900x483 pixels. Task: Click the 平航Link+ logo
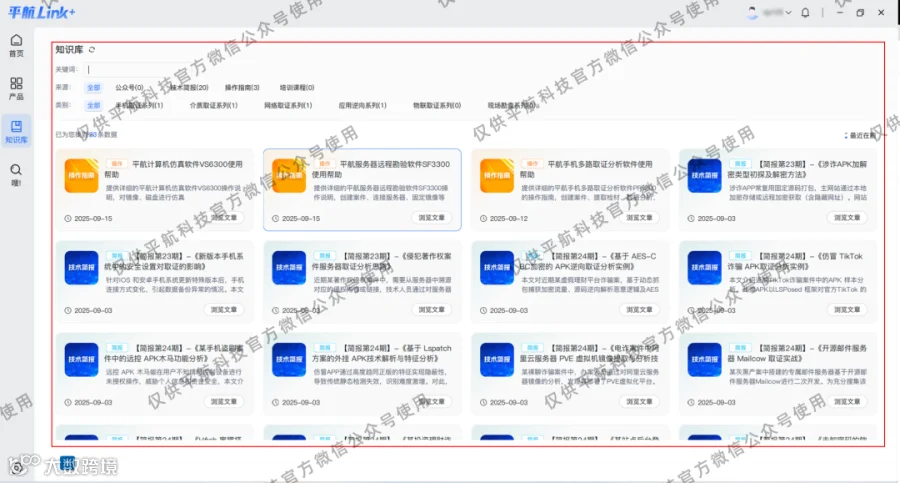pos(41,12)
